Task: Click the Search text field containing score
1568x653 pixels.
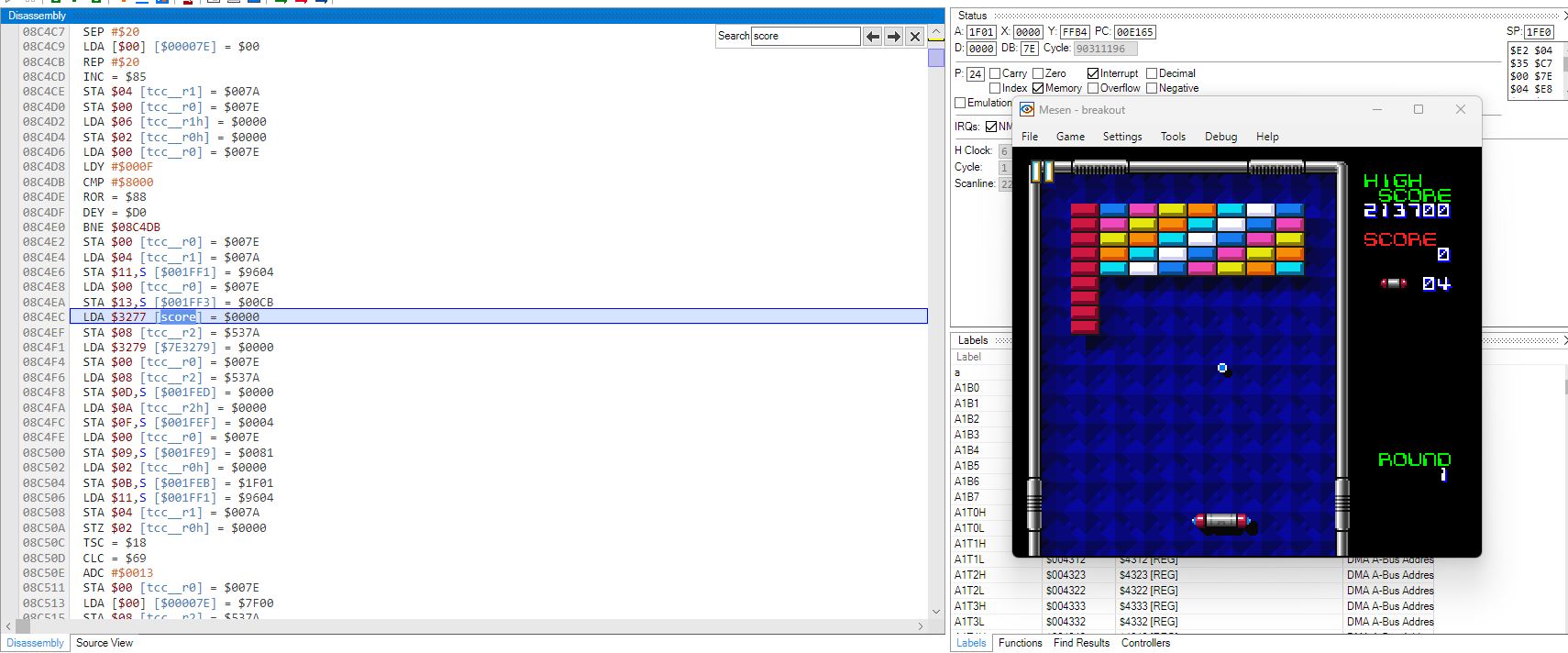Action: (804, 37)
